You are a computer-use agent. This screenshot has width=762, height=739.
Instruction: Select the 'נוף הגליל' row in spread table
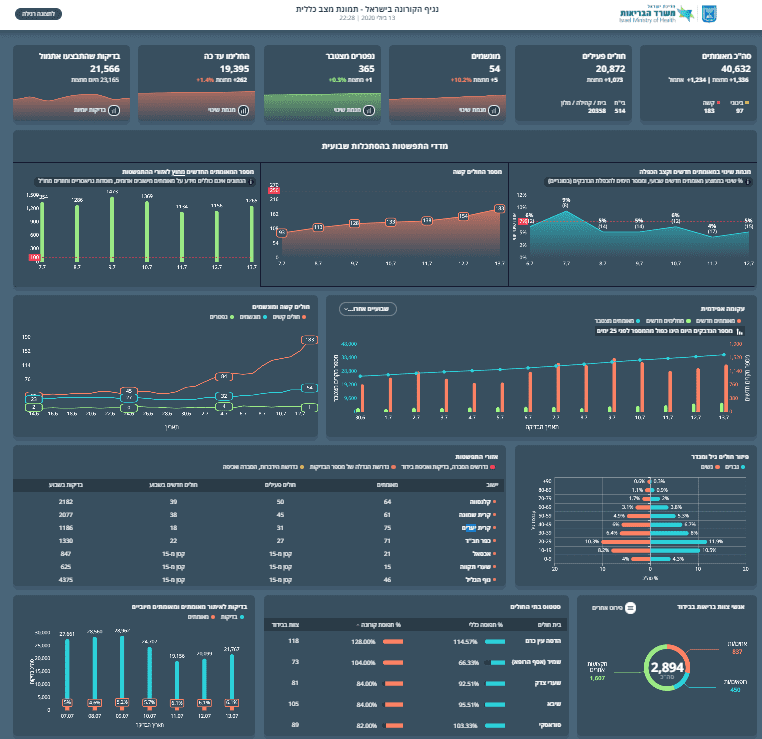click(x=259, y=580)
